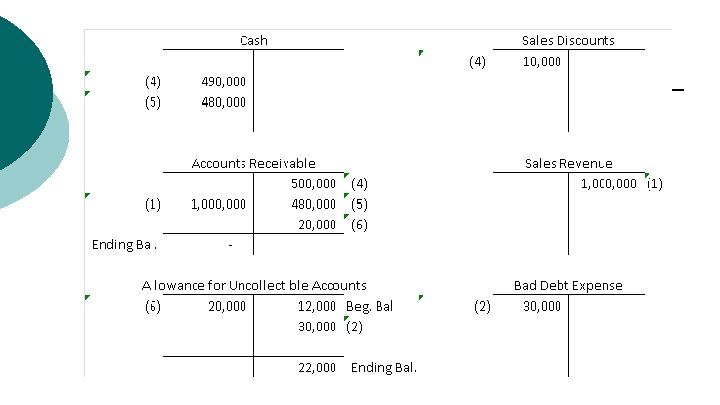
Task: Select the 1,000,000 receivable debit entry
Action: (x=219, y=204)
